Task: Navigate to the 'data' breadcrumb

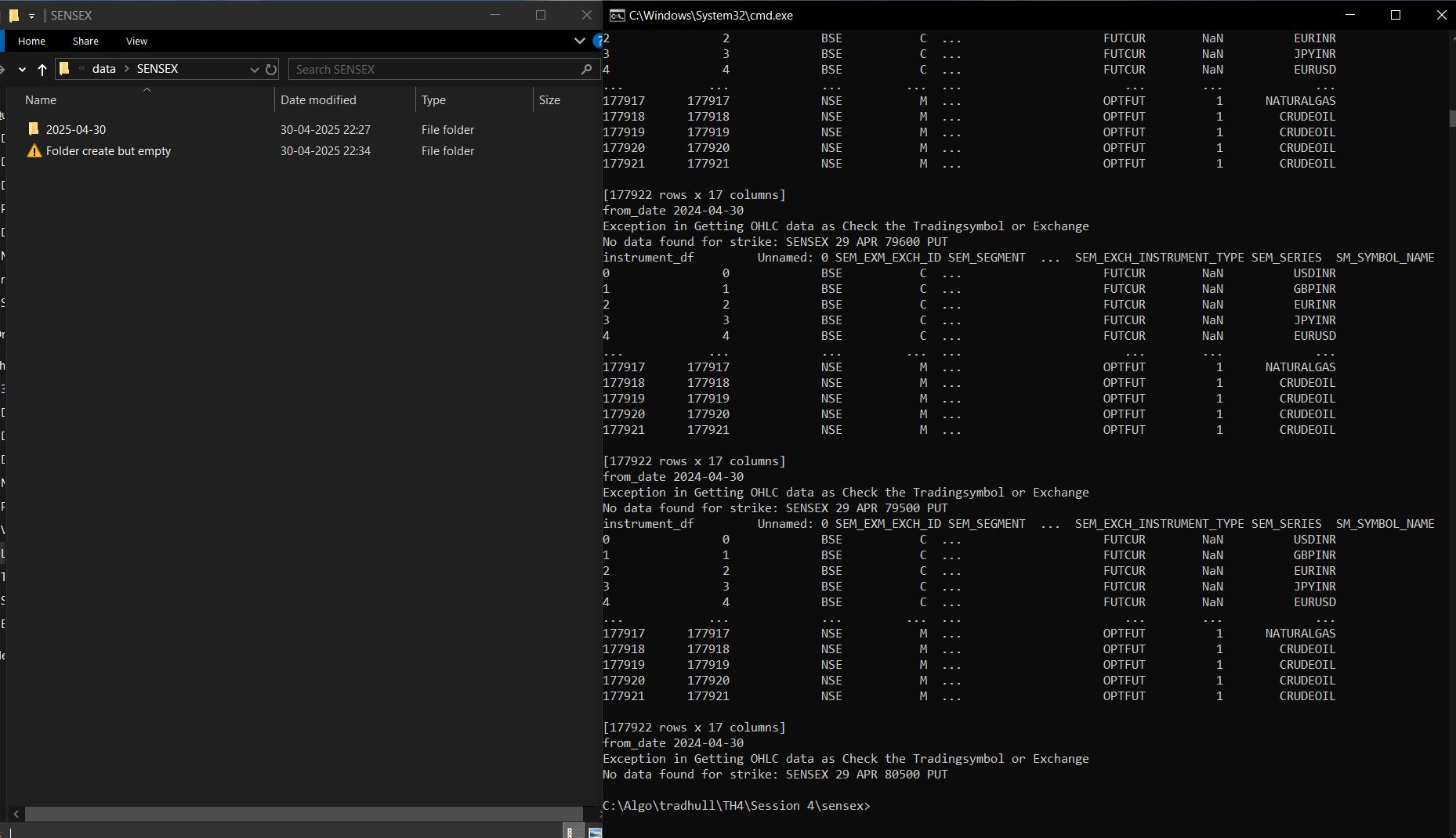Action: coord(103,69)
